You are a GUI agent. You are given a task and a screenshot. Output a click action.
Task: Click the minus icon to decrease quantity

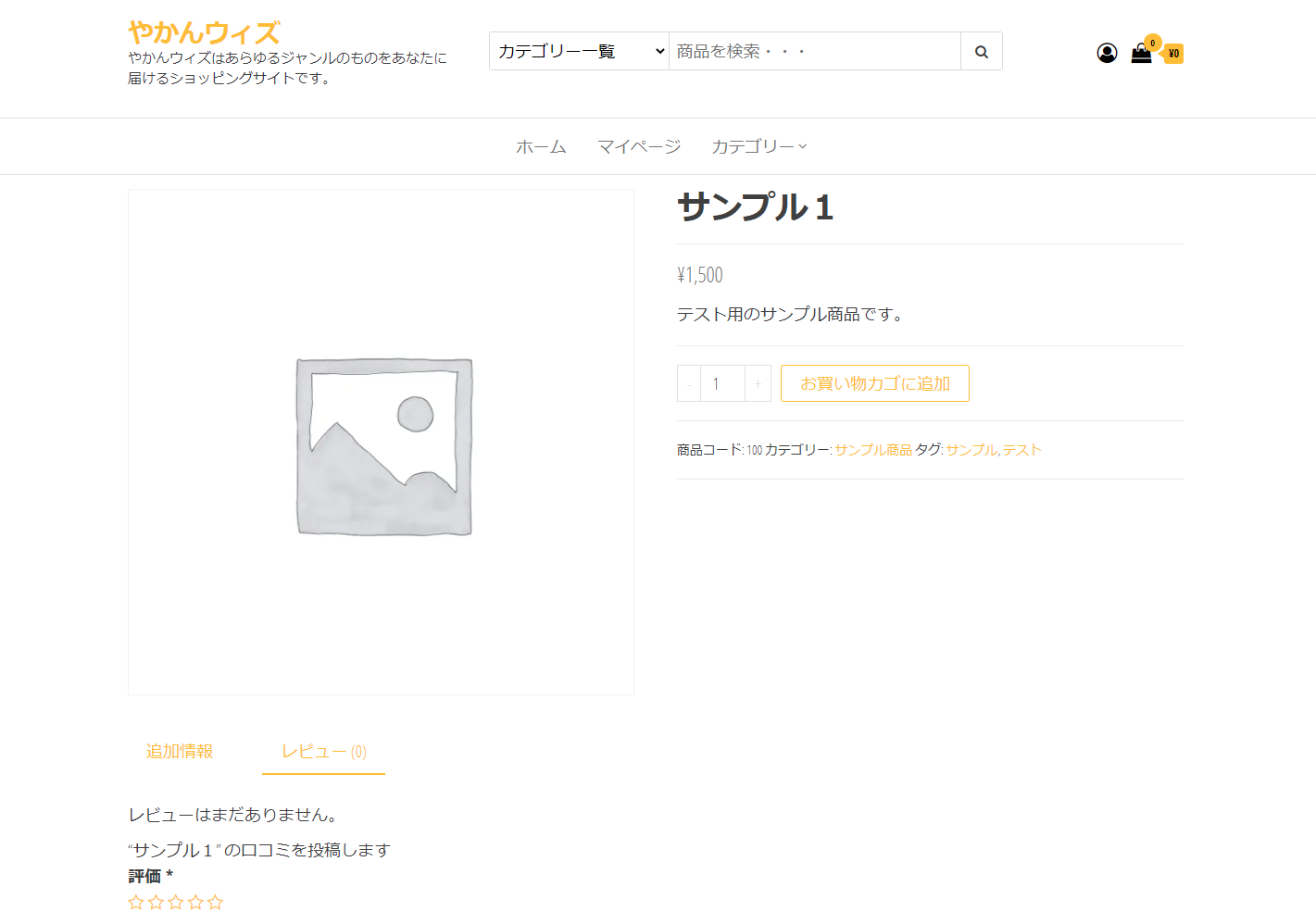coord(688,382)
